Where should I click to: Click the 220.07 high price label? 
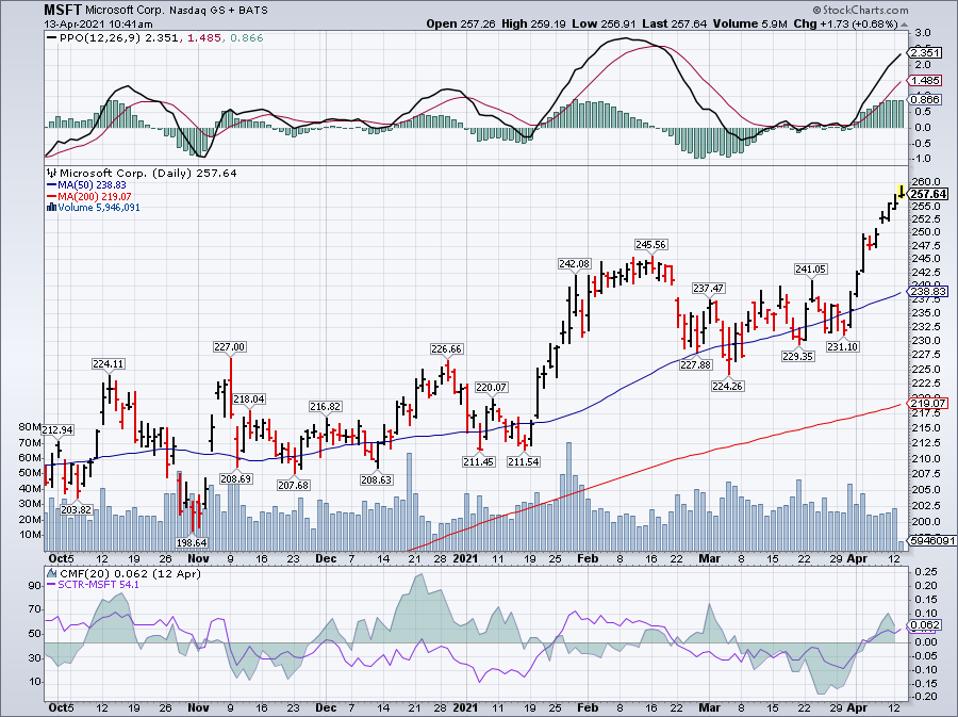(x=492, y=387)
